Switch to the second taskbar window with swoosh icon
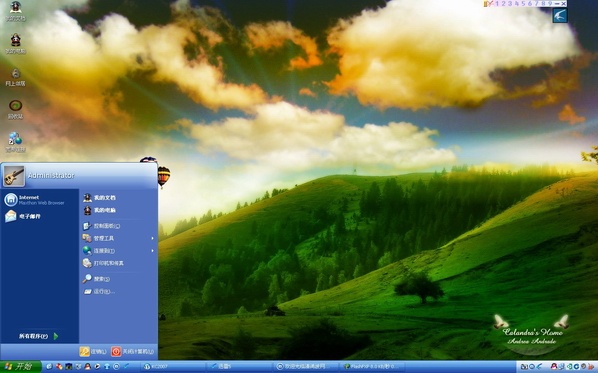Viewport: 598px width, 373px height. [x=240, y=367]
